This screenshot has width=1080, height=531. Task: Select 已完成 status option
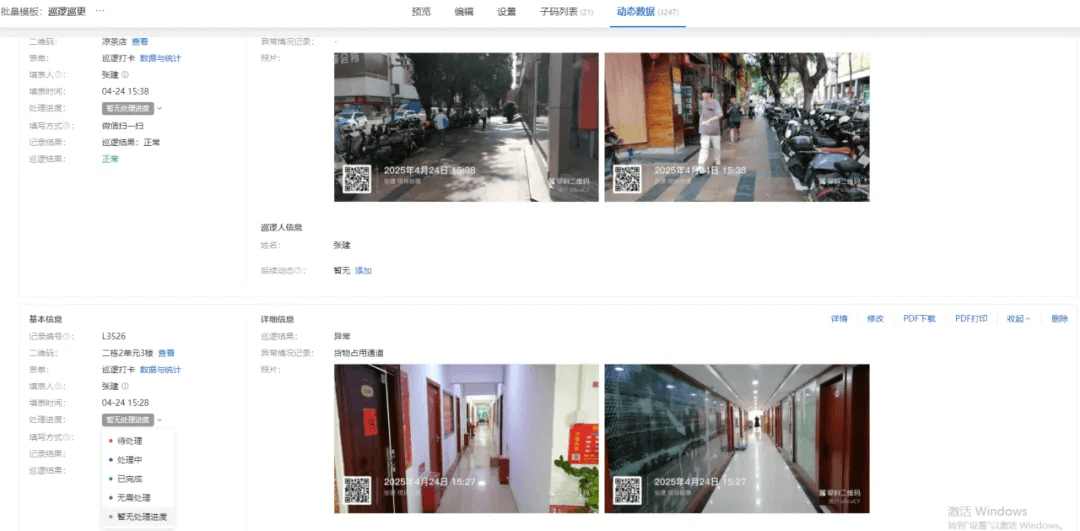coord(130,479)
